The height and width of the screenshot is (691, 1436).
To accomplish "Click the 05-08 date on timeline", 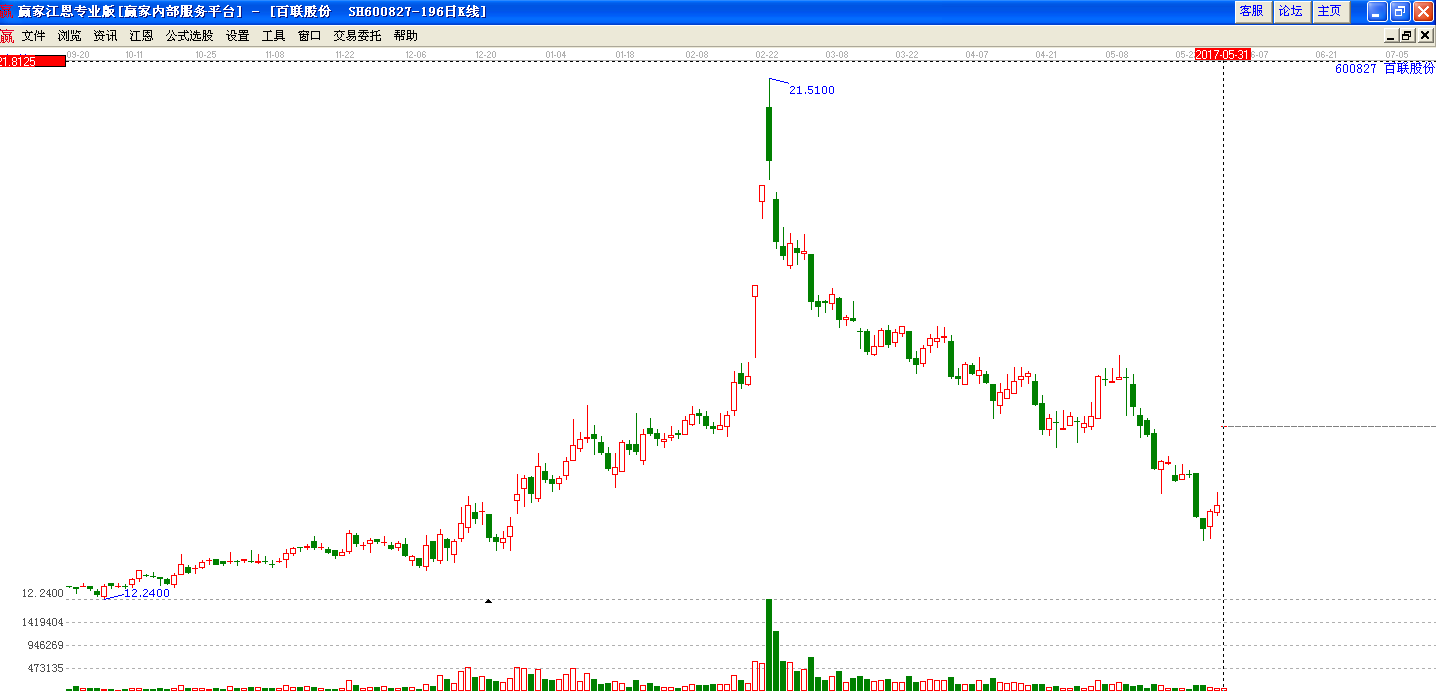I will 1117,54.
